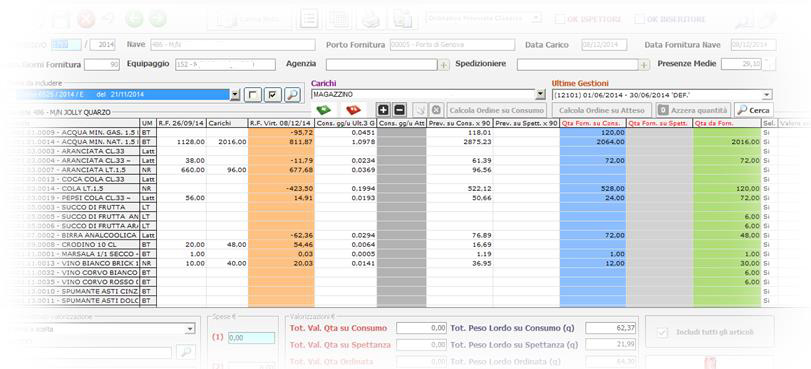Click R.F. Virt. 08/12/14 column header
The width and height of the screenshot is (811, 369).
coord(281,124)
